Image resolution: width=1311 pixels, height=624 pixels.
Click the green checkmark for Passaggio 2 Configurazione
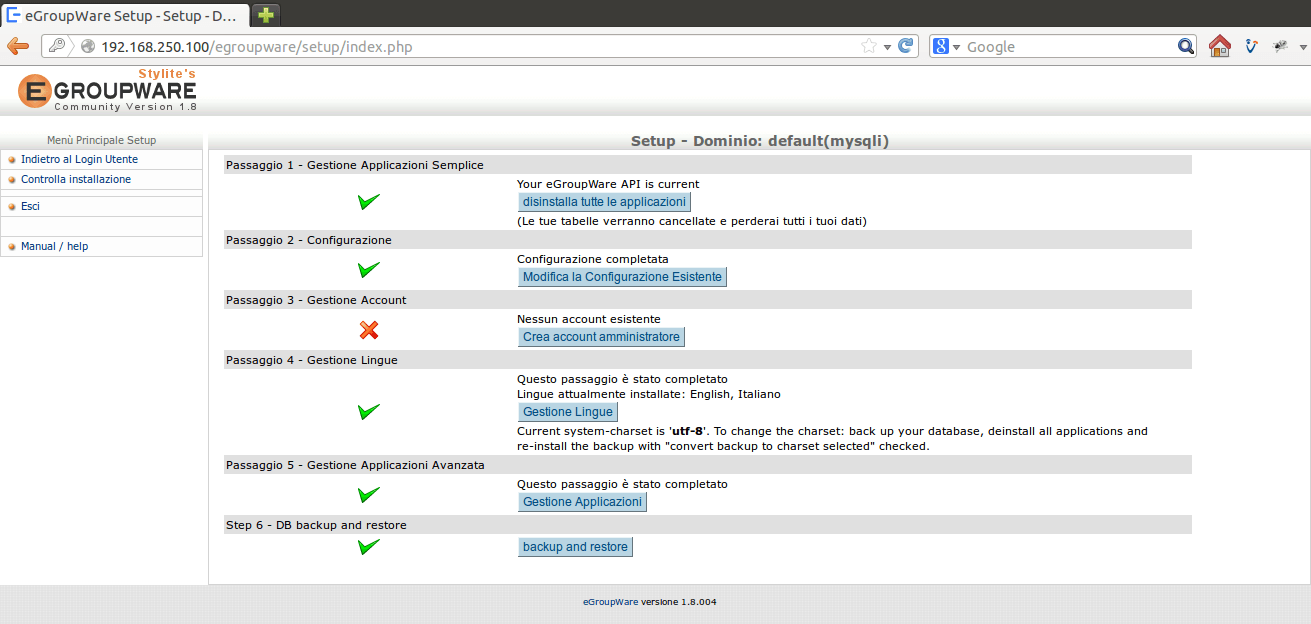click(369, 269)
